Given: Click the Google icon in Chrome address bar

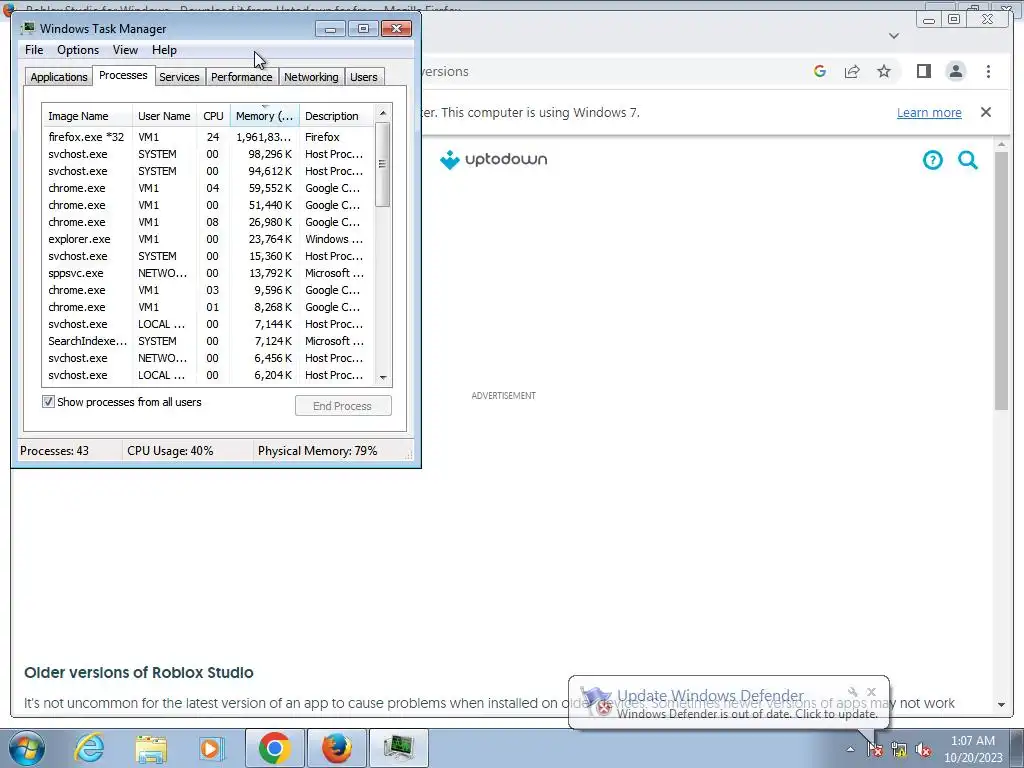Looking at the screenshot, I should coord(820,71).
